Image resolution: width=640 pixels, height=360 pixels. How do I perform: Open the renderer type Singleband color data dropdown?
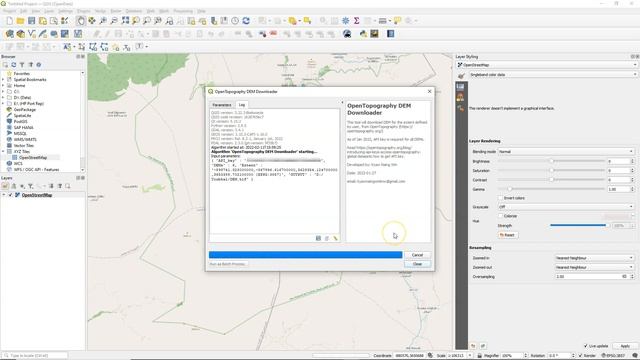(x=553, y=75)
